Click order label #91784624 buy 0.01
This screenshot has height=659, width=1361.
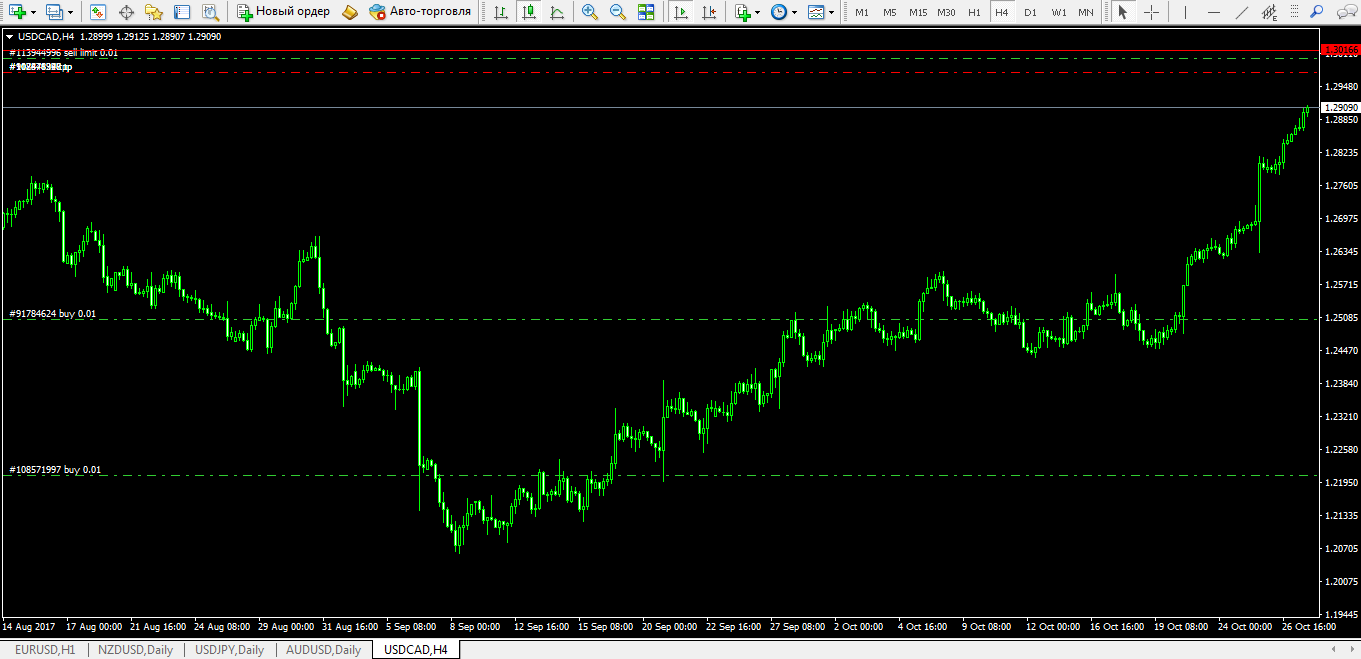53,314
